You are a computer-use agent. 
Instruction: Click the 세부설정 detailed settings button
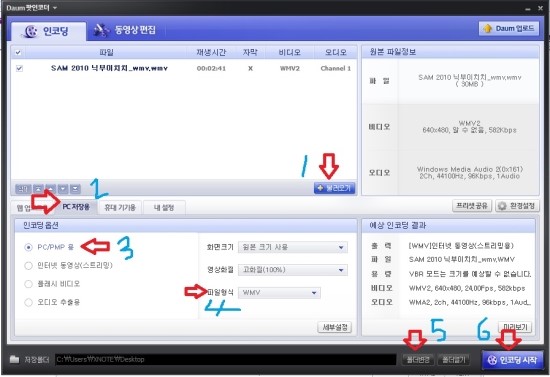click(x=335, y=327)
